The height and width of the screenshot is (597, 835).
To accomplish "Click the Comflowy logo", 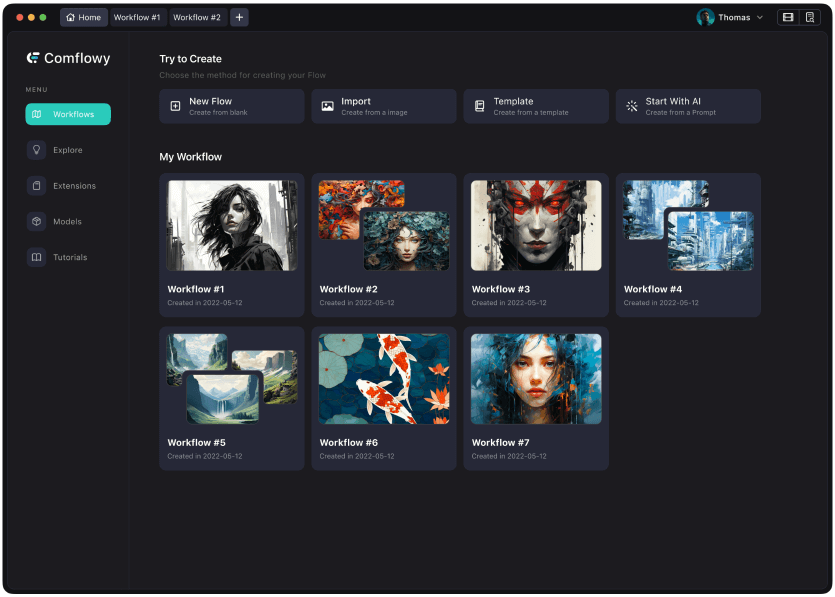I will [x=68, y=58].
